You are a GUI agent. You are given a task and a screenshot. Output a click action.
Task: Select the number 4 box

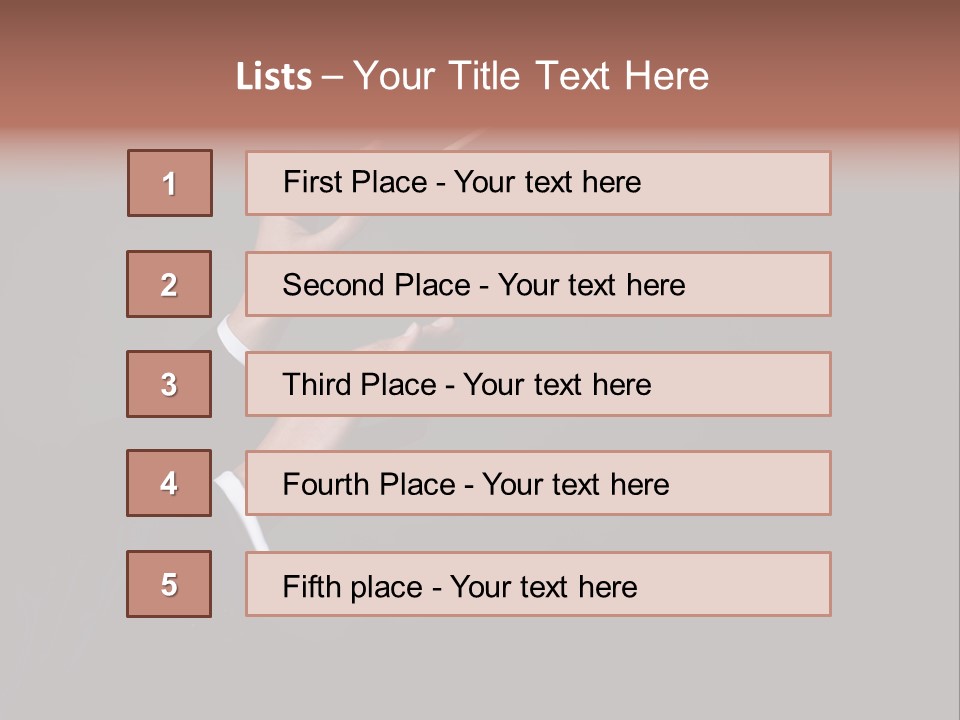(x=169, y=483)
